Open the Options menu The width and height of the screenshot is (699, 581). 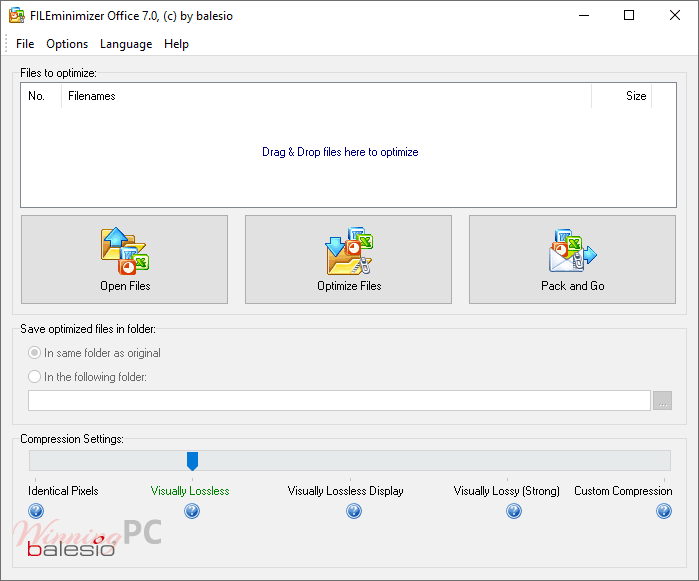click(67, 44)
